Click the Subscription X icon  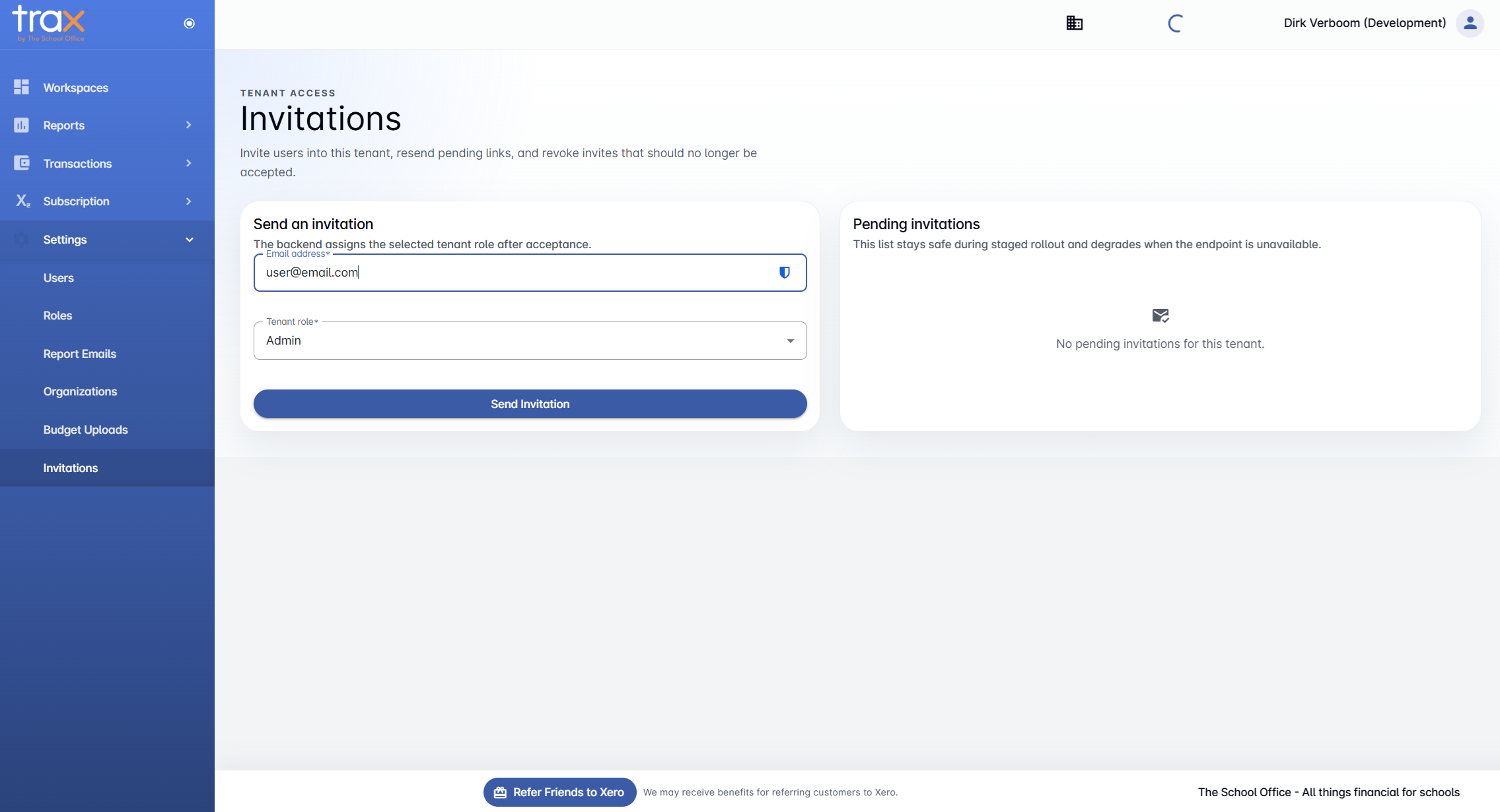pyautogui.click(x=23, y=201)
